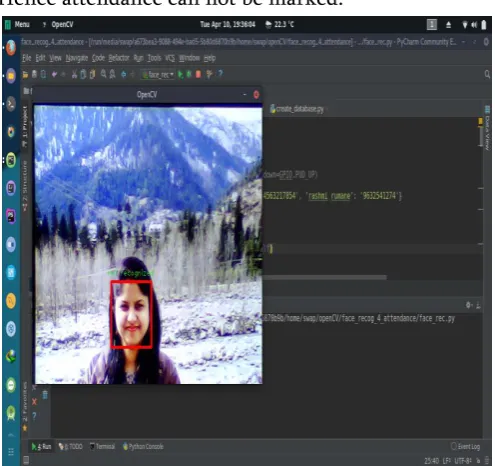Open the VCS menu
This screenshot has height=466, width=495.
click(170, 58)
